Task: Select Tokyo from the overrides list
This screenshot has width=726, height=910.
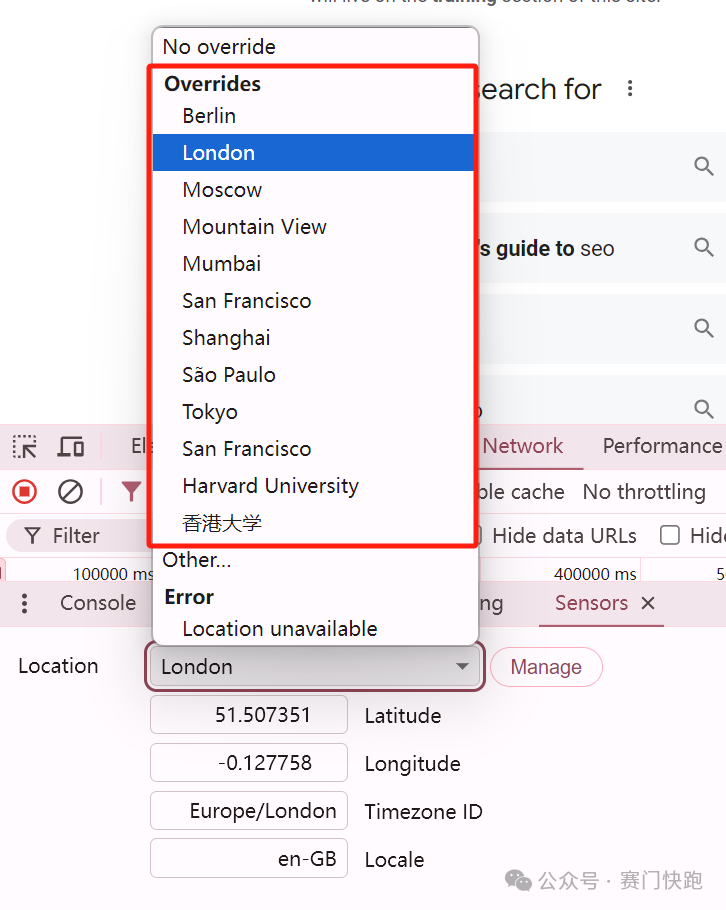Action: point(210,412)
